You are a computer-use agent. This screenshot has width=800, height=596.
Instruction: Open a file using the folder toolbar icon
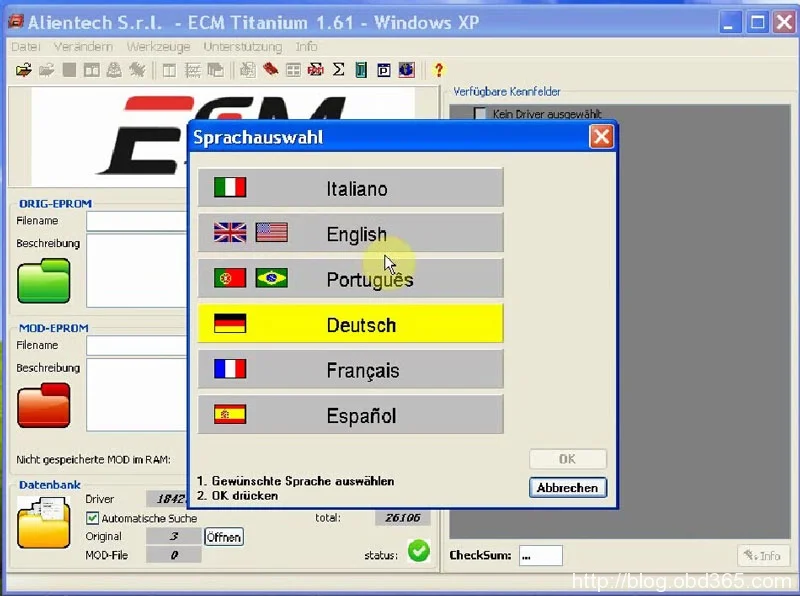click(22, 69)
